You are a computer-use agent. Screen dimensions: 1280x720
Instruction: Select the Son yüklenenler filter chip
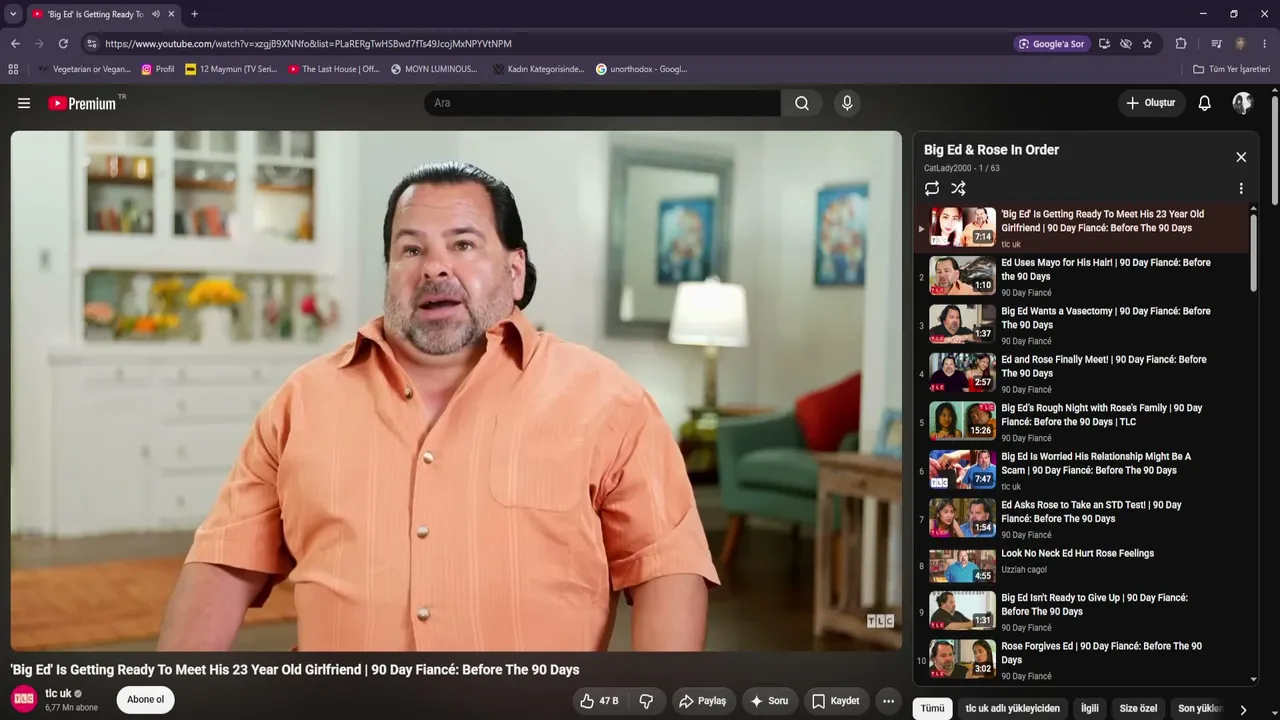1200,708
